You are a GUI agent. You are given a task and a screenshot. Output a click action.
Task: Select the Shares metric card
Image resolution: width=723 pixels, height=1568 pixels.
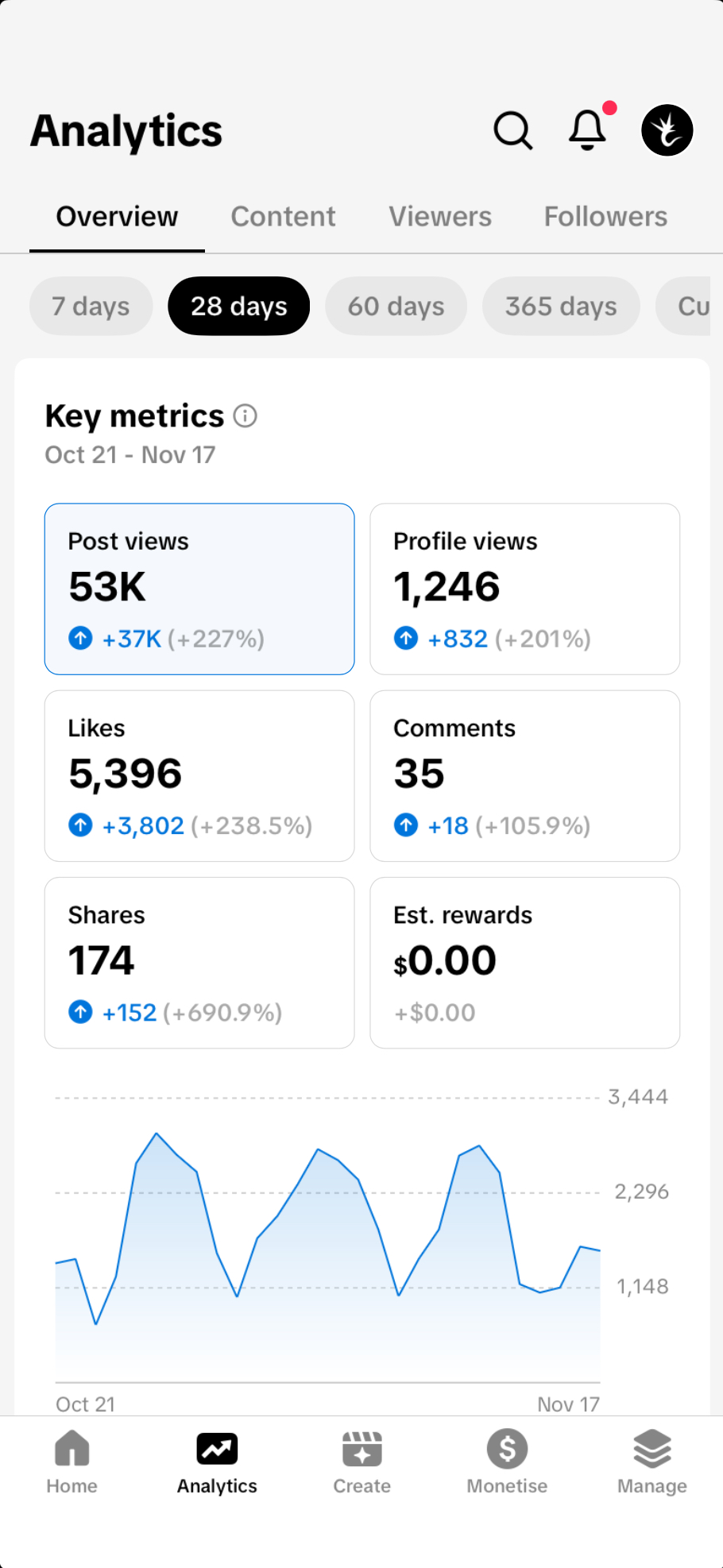click(199, 962)
